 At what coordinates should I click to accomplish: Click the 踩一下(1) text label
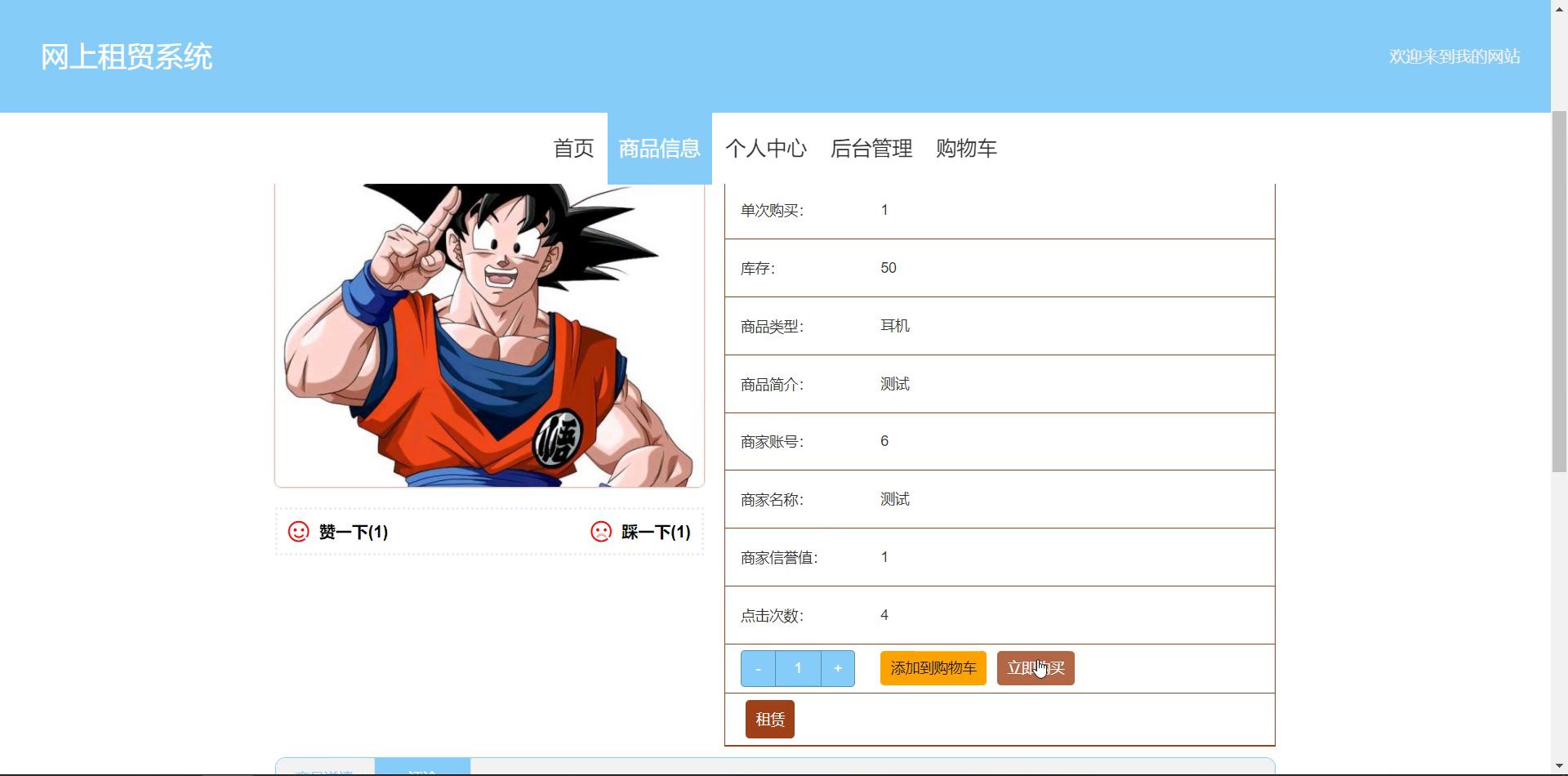tap(656, 533)
